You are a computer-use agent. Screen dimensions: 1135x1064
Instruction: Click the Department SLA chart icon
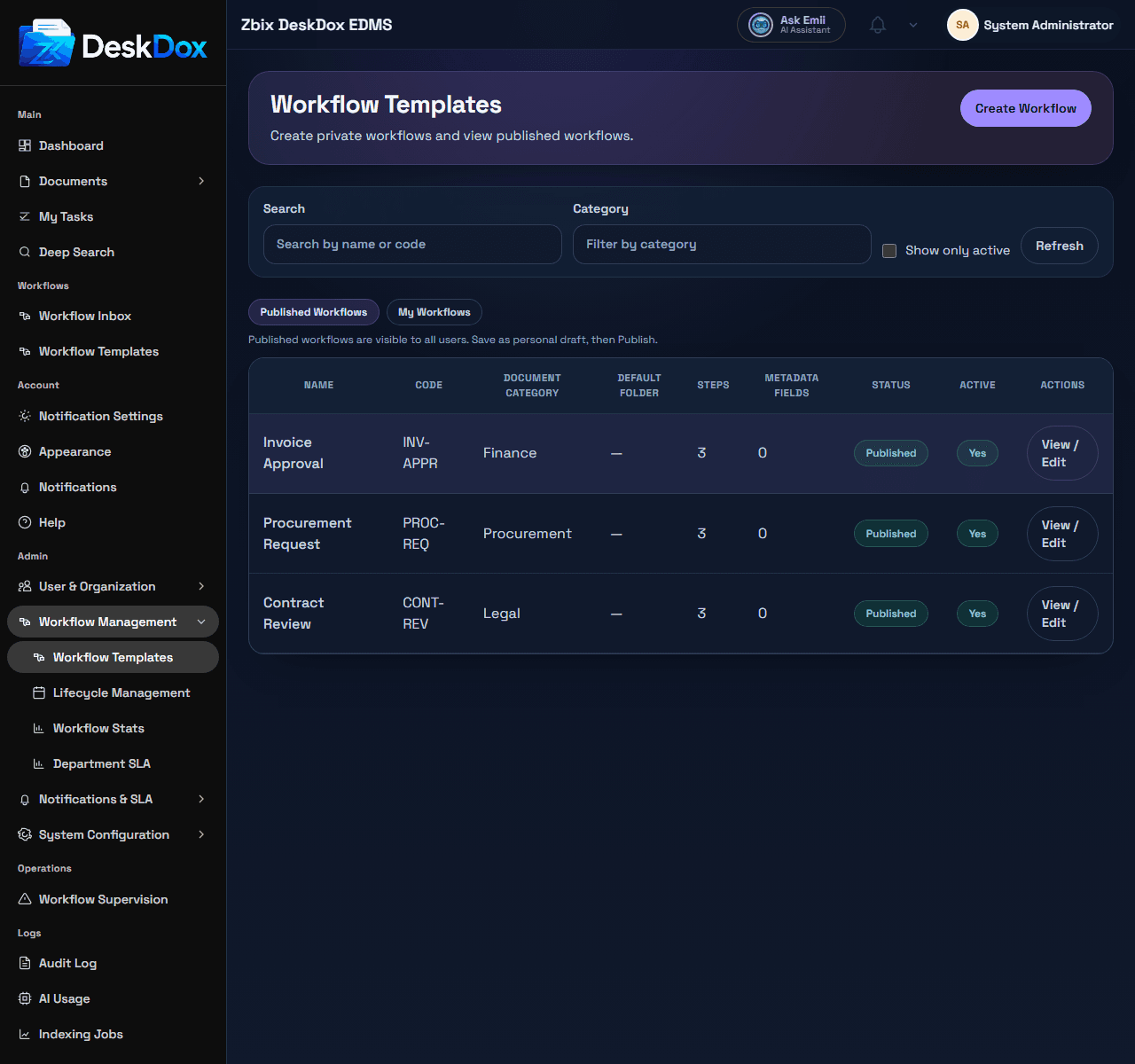pos(39,763)
